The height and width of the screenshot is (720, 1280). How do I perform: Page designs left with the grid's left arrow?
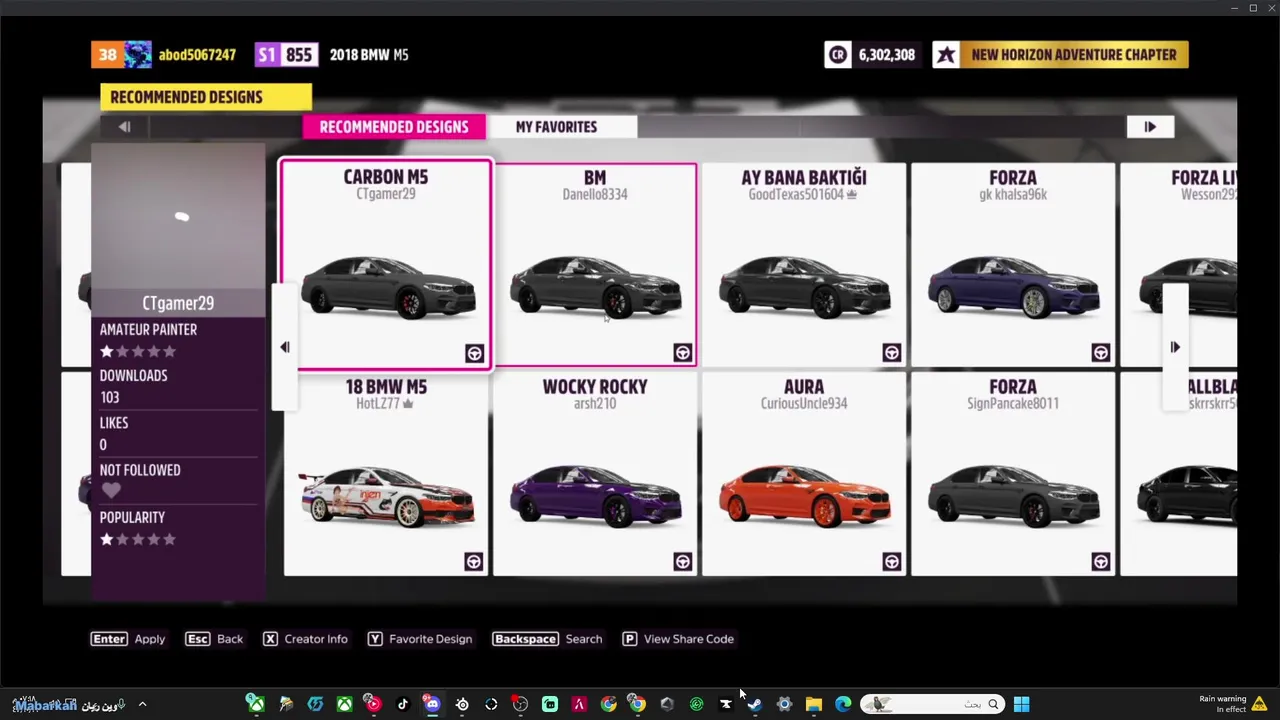coord(284,347)
